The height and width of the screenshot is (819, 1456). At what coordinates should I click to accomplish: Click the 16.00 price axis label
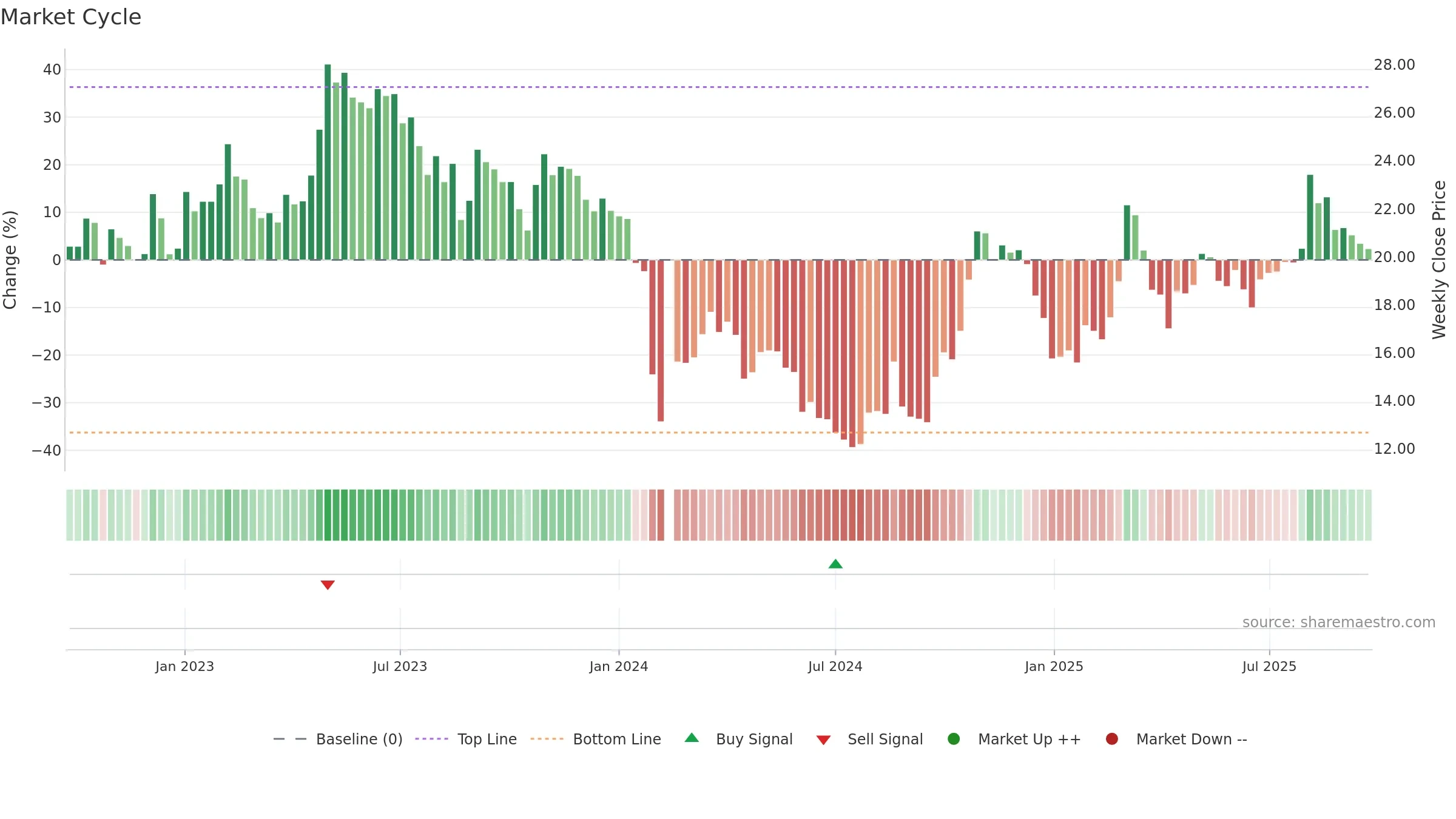coord(1394,353)
